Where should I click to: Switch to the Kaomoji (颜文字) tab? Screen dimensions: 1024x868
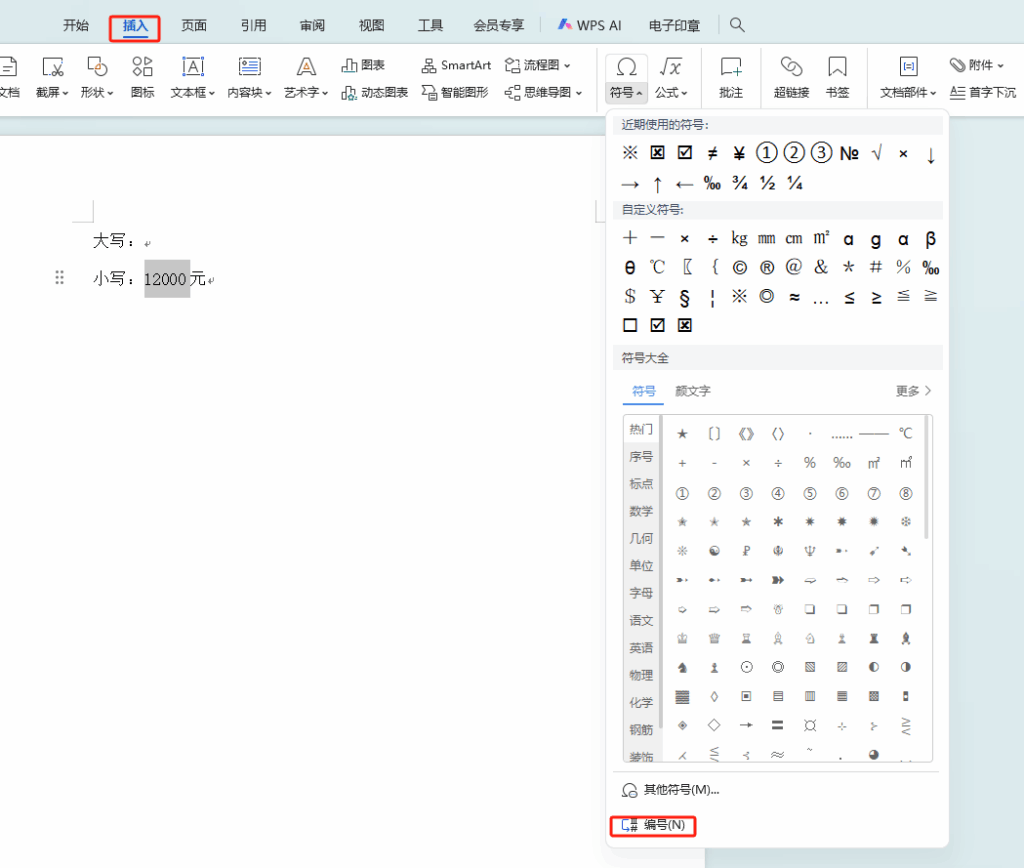coord(693,391)
